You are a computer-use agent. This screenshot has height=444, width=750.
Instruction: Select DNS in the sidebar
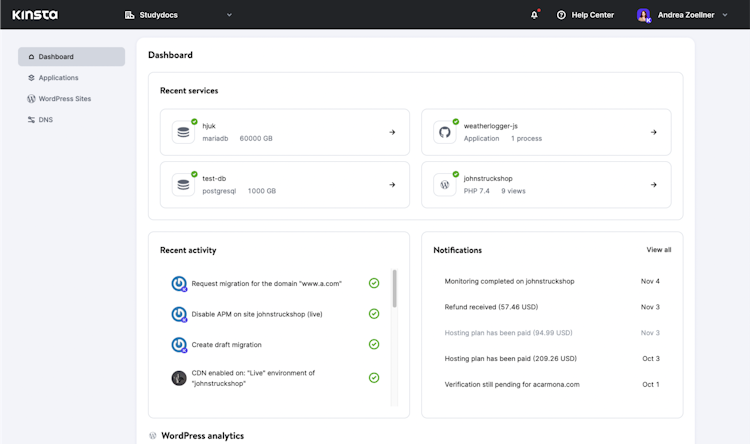(x=46, y=119)
